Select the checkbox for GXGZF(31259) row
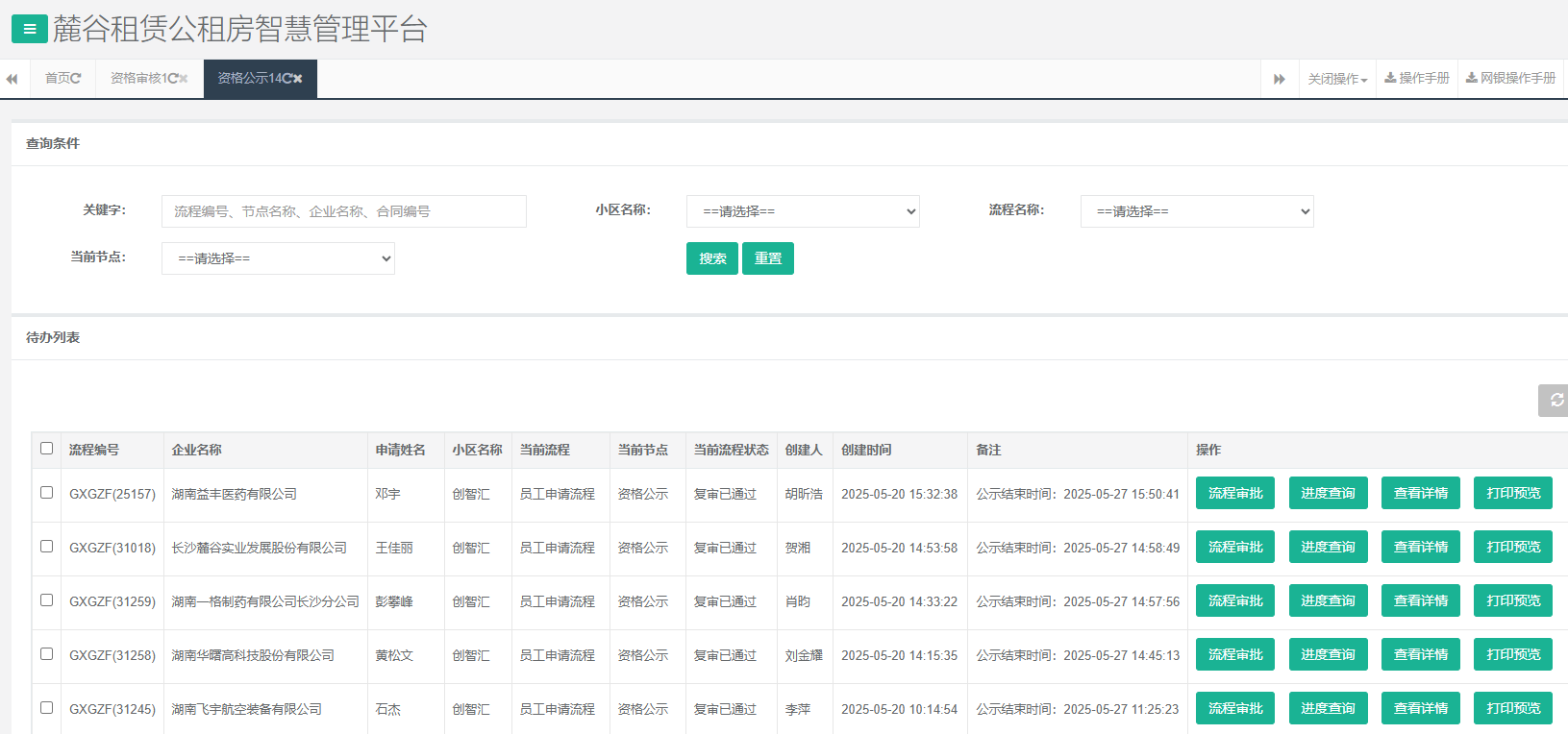The image size is (1568, 734). 46,600
